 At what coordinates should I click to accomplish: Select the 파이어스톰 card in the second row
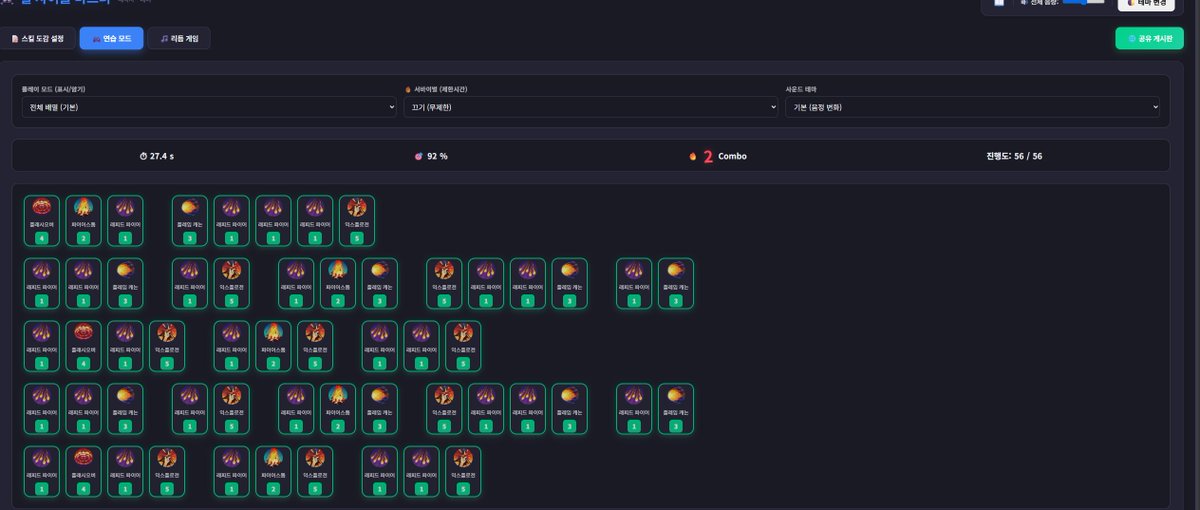338,284
